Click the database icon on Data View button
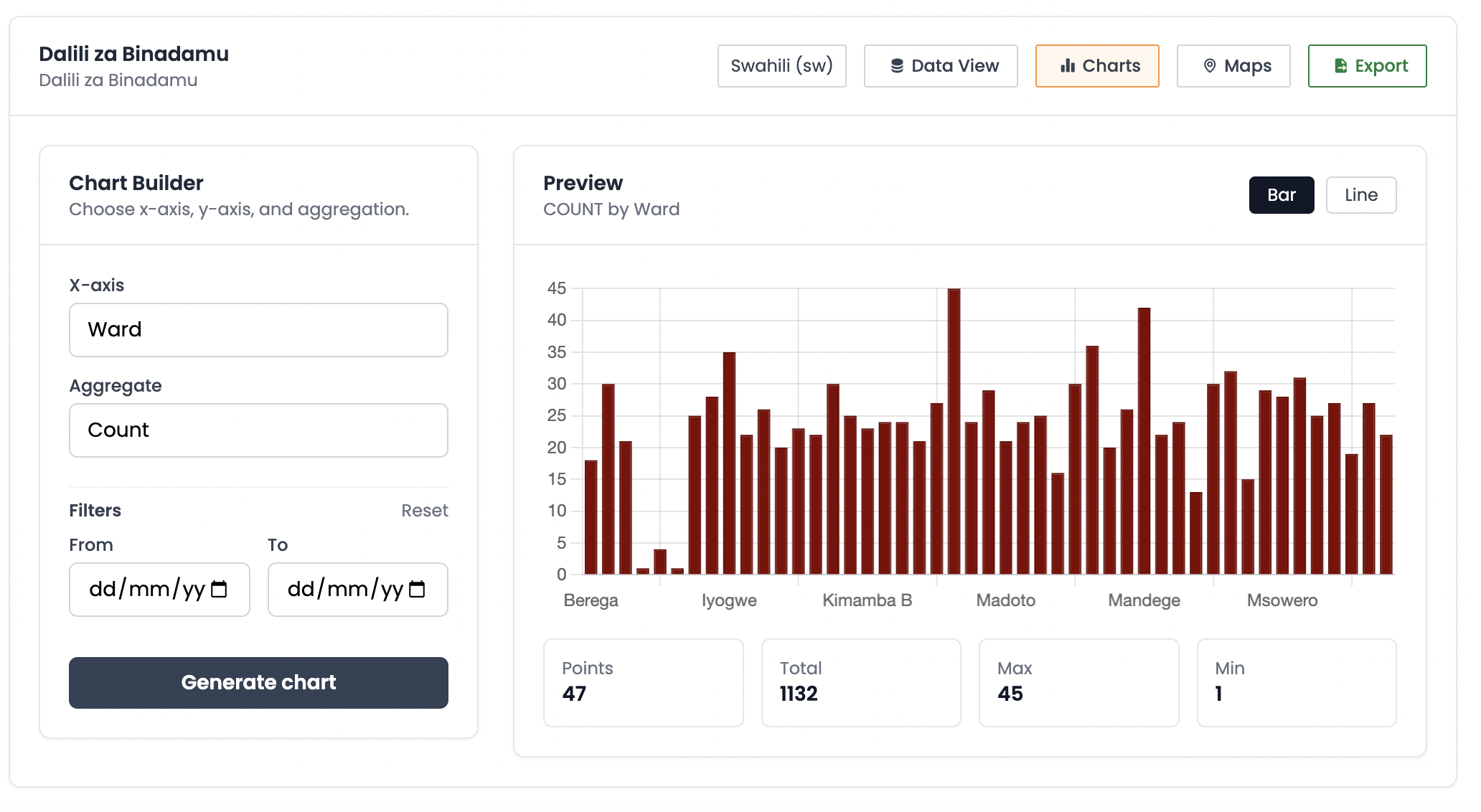This screenshot has width=1481, height=812. pos(898,65)
